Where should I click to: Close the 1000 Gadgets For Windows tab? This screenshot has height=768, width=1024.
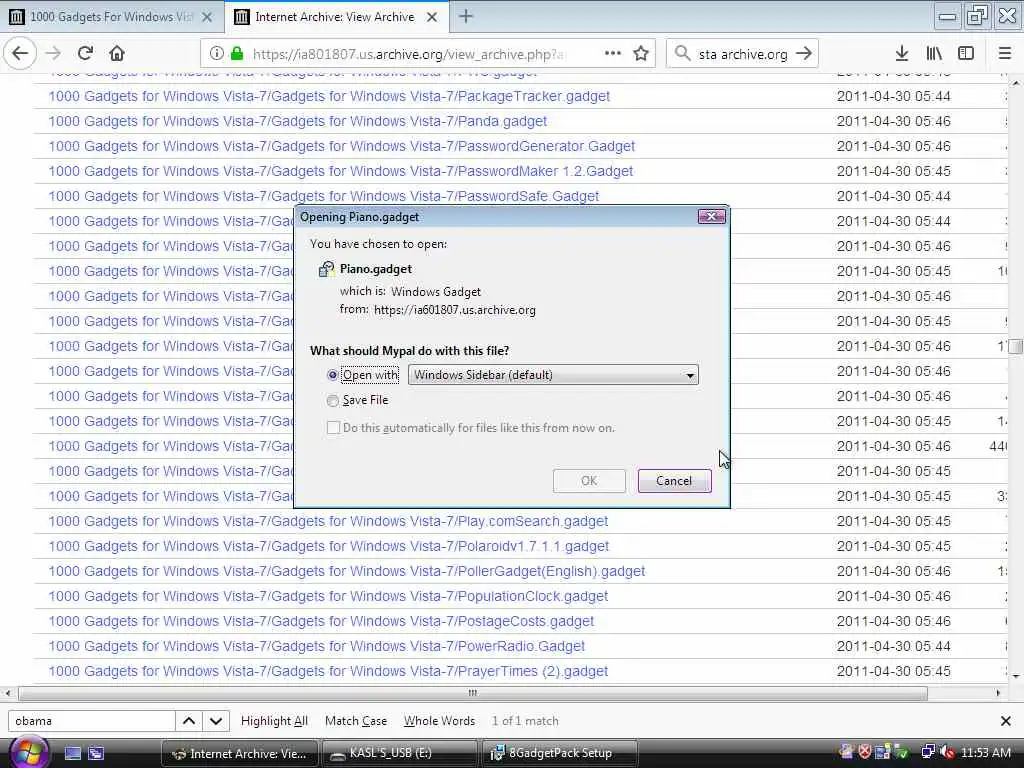point(207,17)
